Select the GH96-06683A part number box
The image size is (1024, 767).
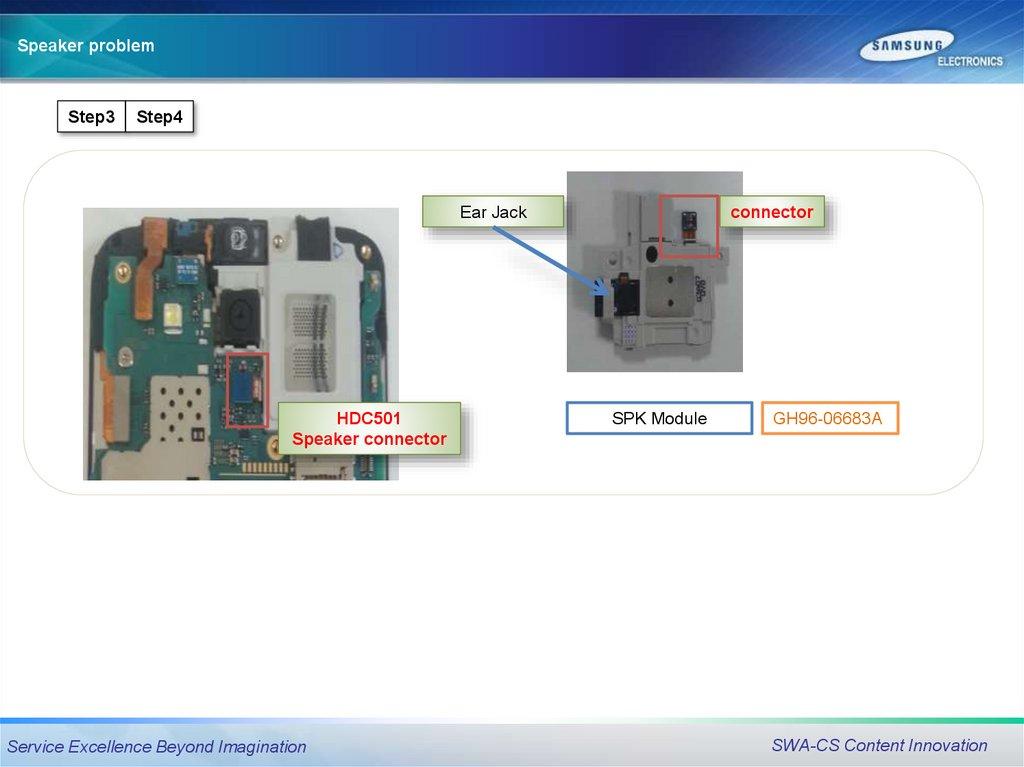[829, 418]
